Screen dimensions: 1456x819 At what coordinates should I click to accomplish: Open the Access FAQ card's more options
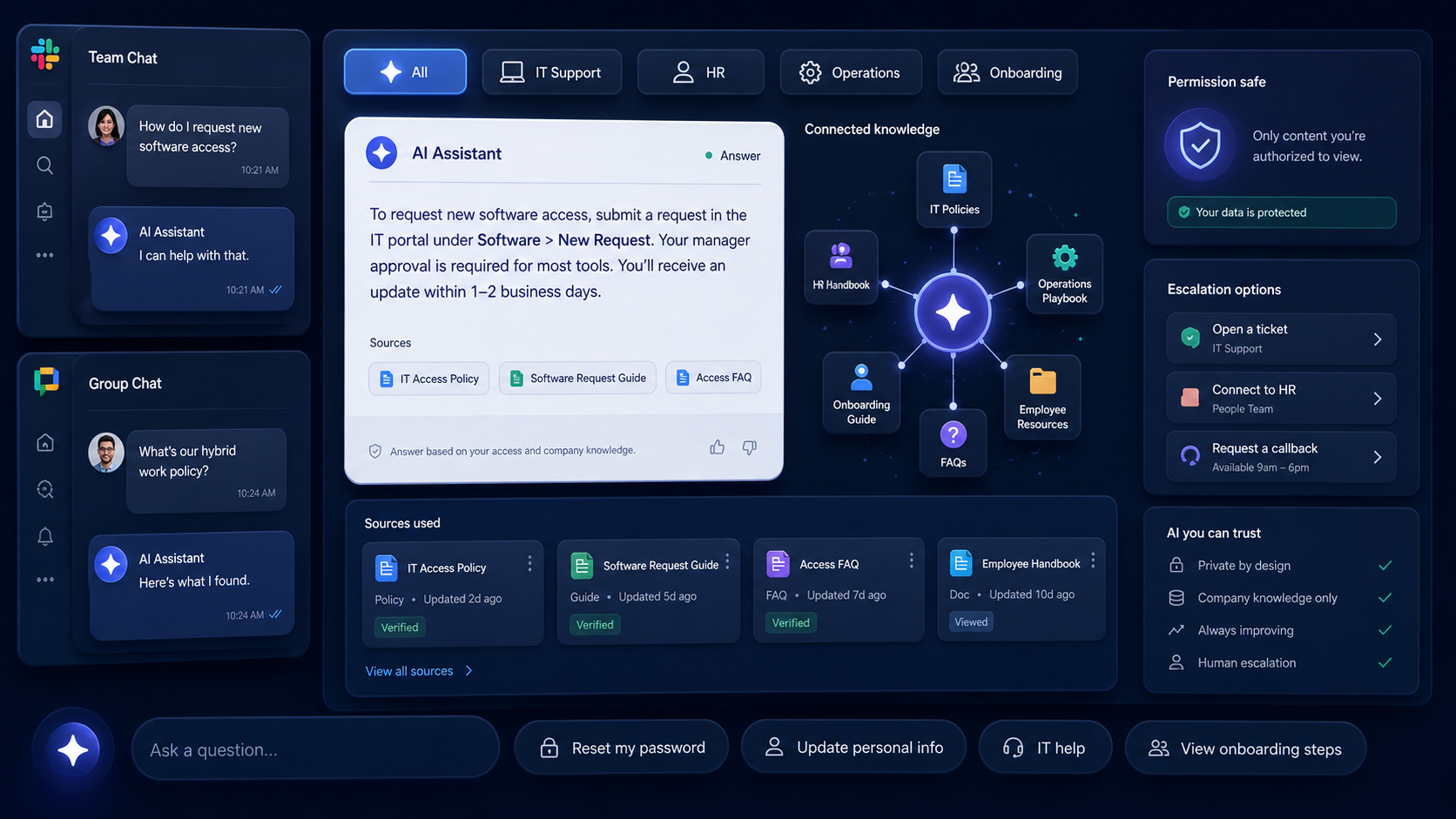(x=911, y=561)
